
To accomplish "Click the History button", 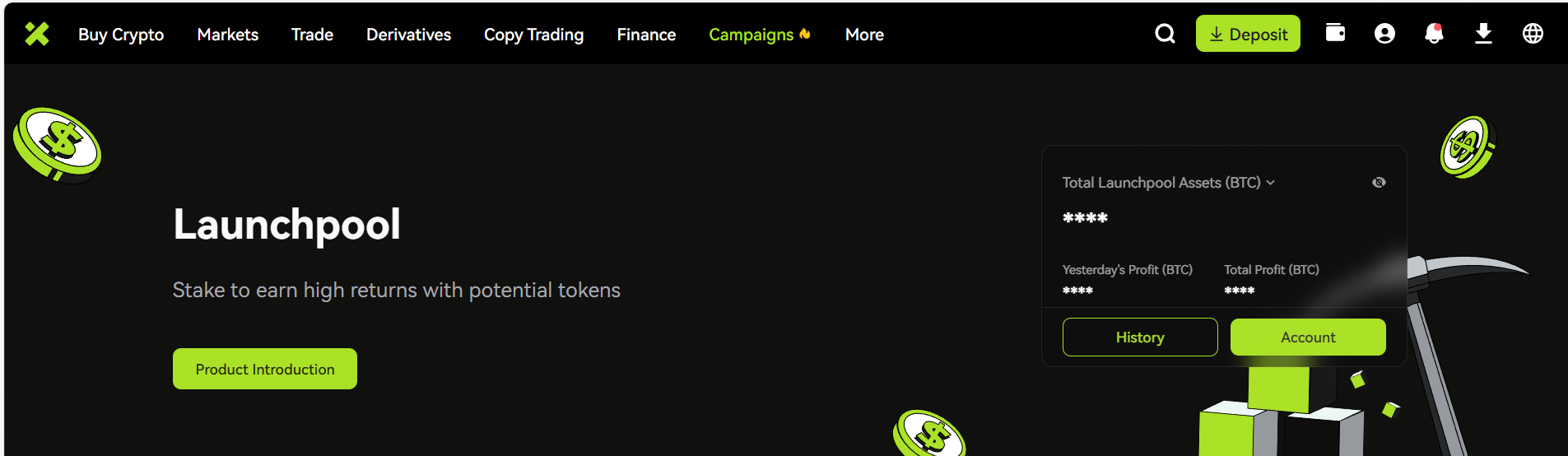I will (x=1140, y=337).
